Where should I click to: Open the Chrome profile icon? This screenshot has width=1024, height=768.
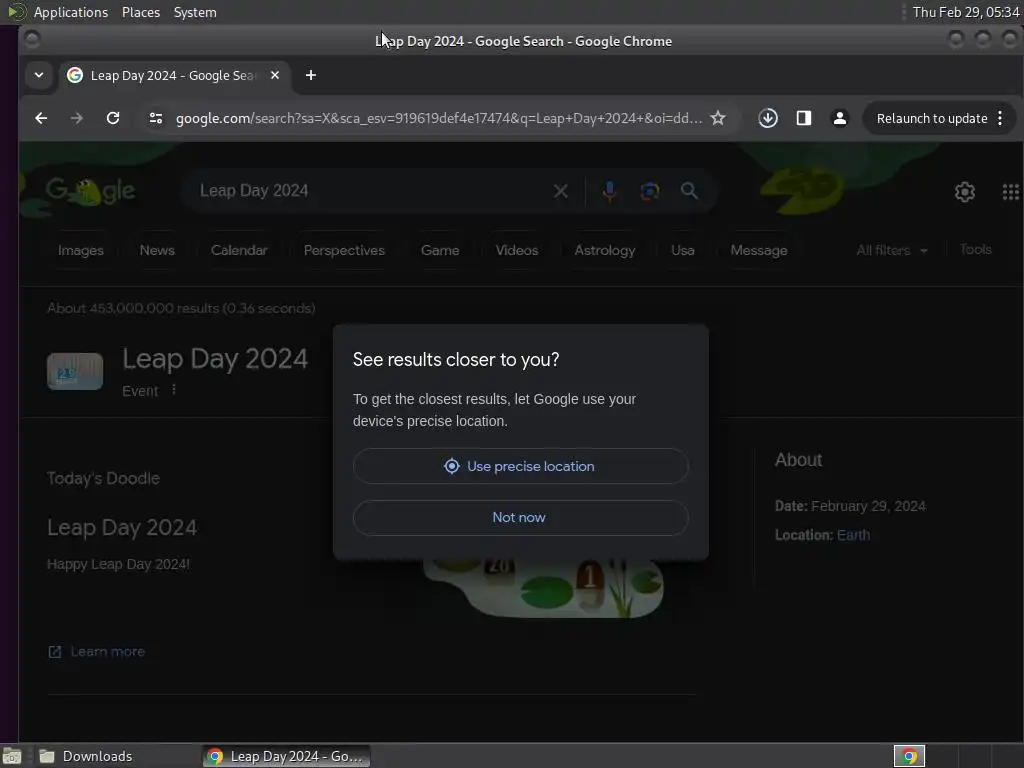840,118
